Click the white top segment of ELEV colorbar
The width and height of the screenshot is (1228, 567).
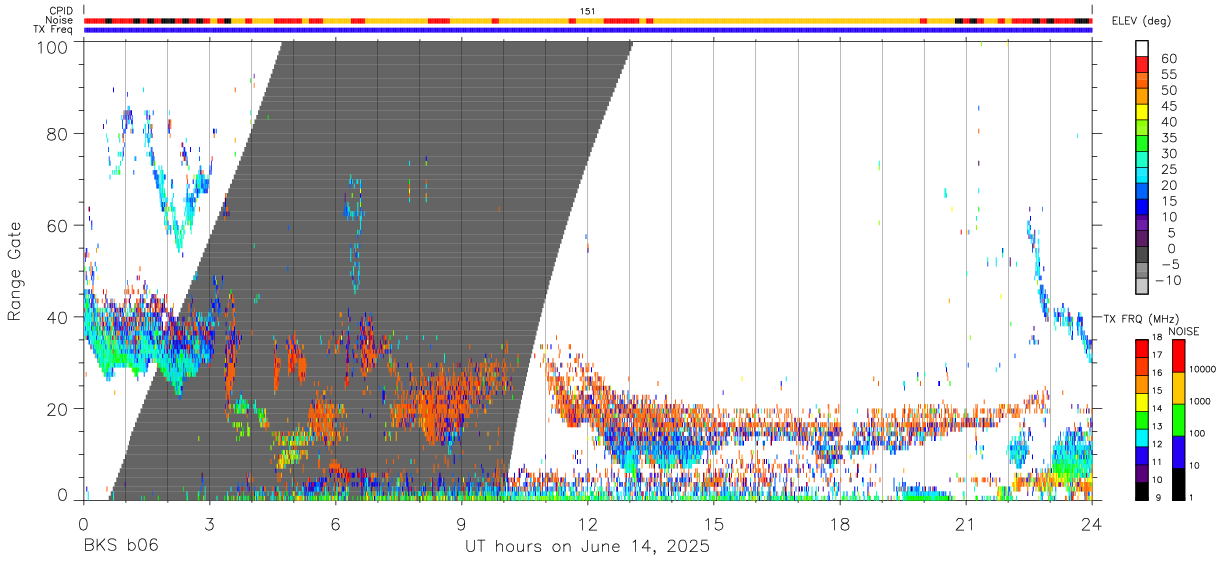(1142, 49)
